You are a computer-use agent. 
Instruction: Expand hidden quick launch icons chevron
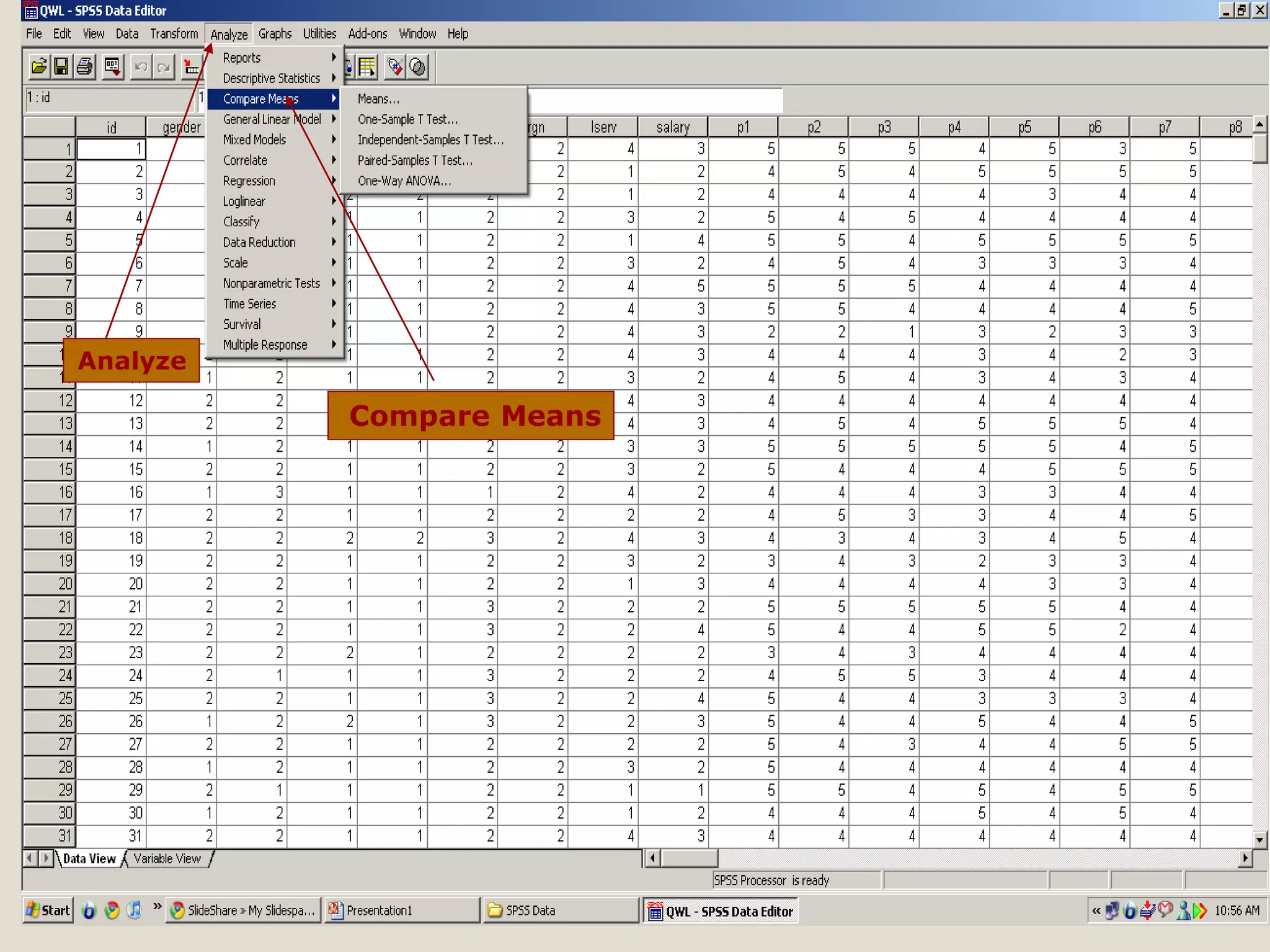click(157, 906)
